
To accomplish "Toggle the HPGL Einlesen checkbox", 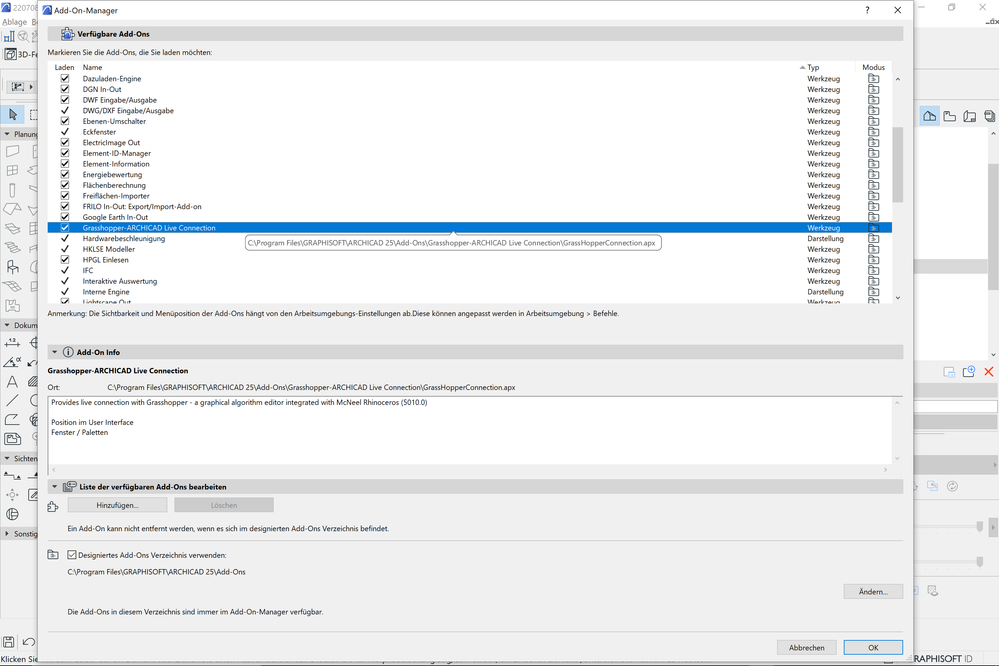I will point(65,260).
